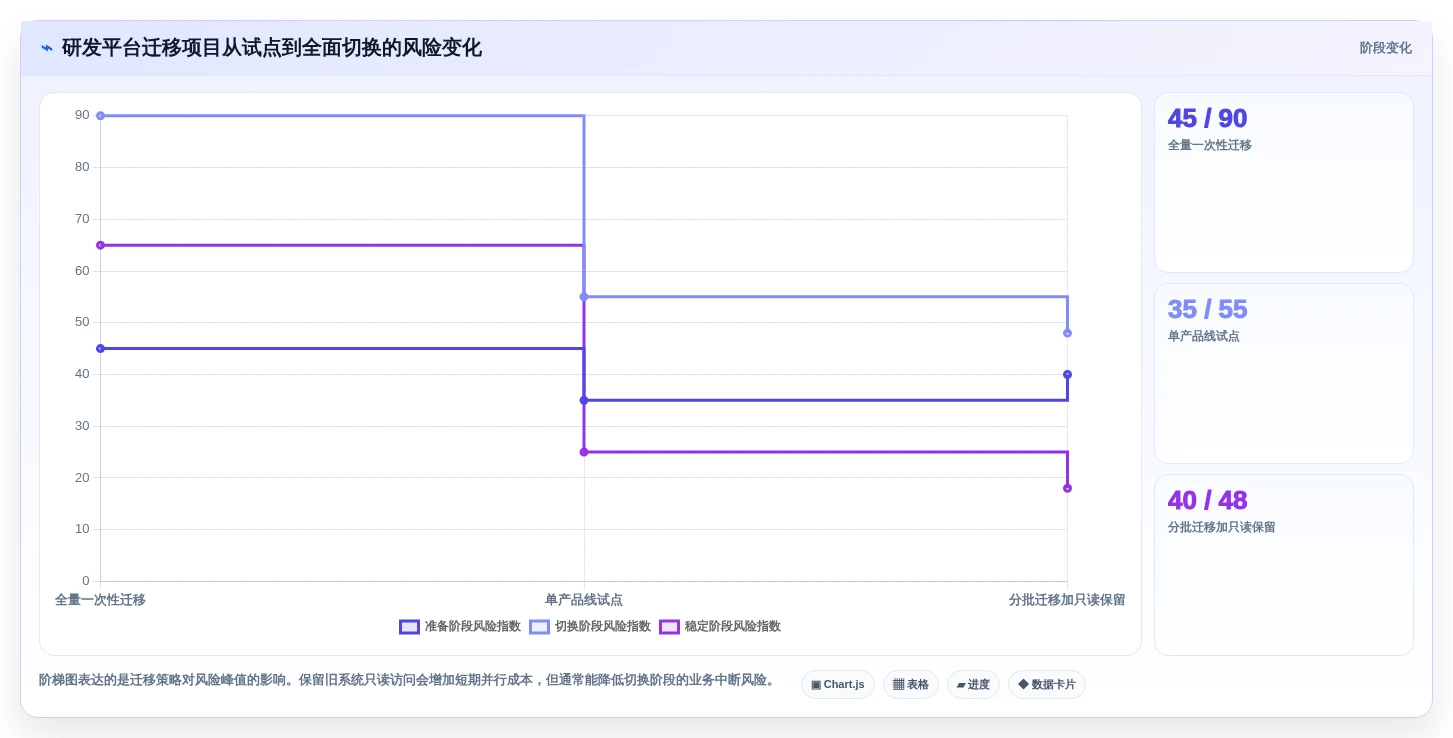Viewport: 1453px width, 738px height.
Task: Click the 稳定阶段风险指数 legend label
Action: [732, 627]
